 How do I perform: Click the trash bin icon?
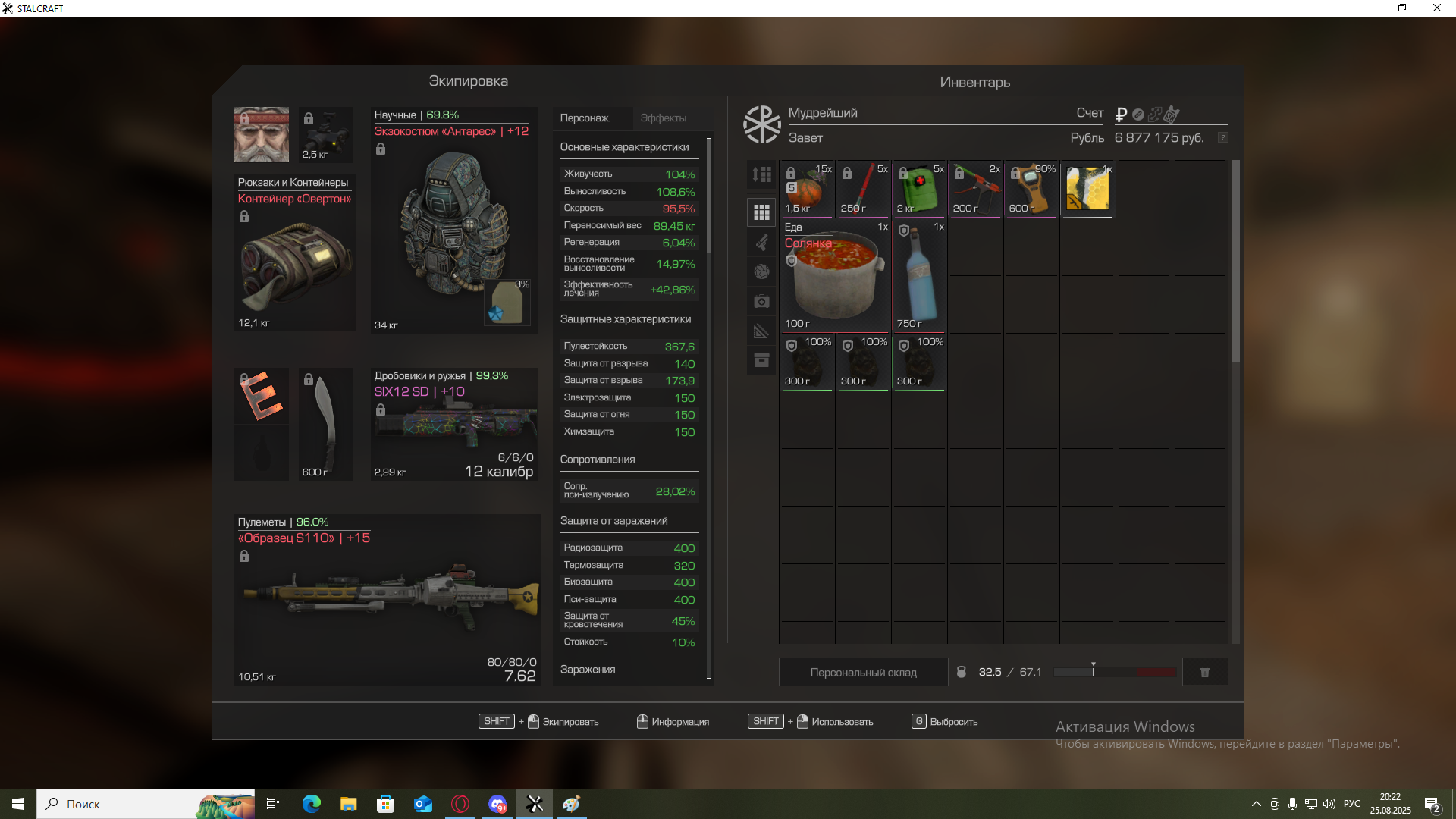[1204, 672]
